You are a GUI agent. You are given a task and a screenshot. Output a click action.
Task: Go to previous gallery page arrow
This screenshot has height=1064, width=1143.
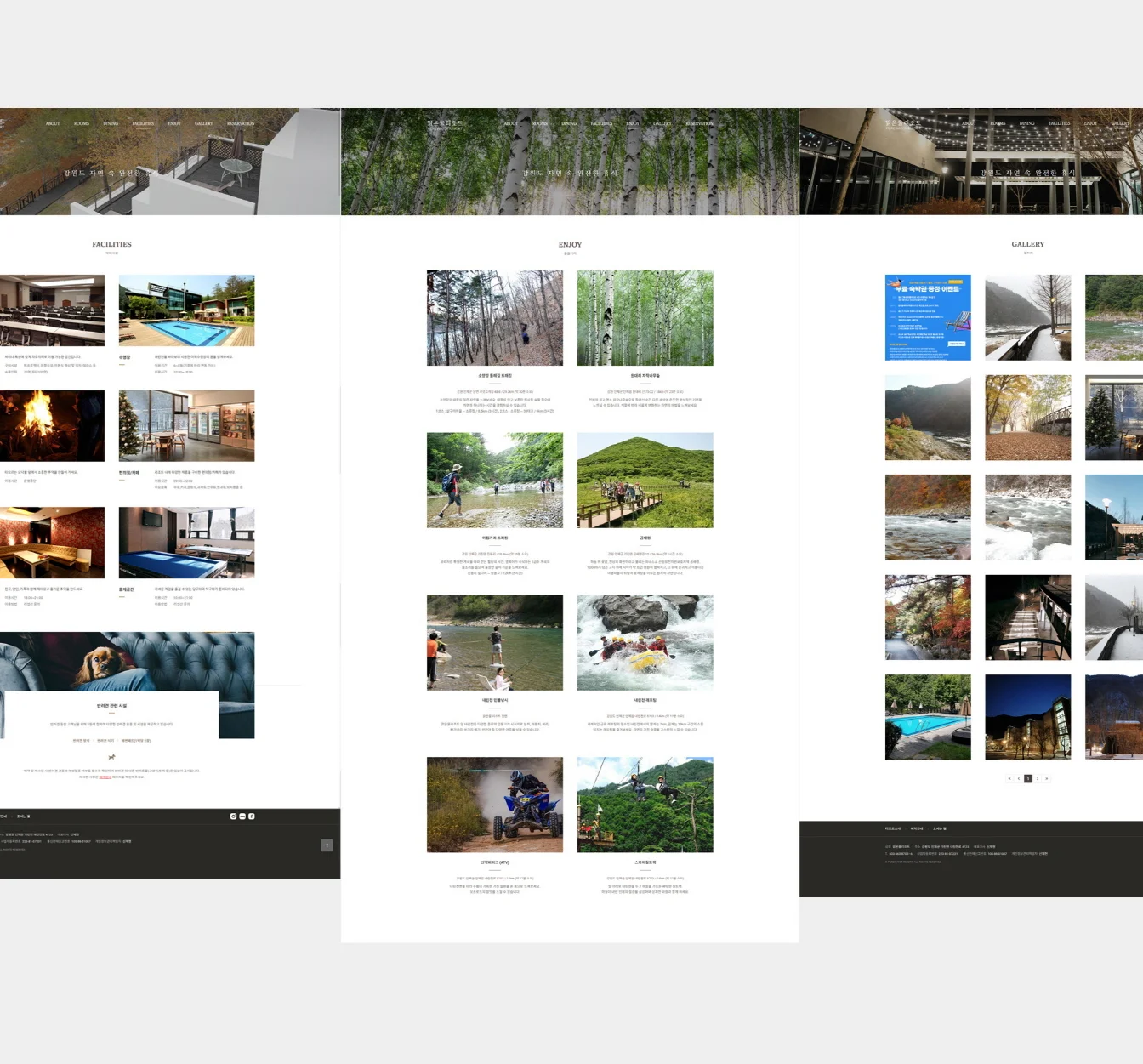(1019, 778)
